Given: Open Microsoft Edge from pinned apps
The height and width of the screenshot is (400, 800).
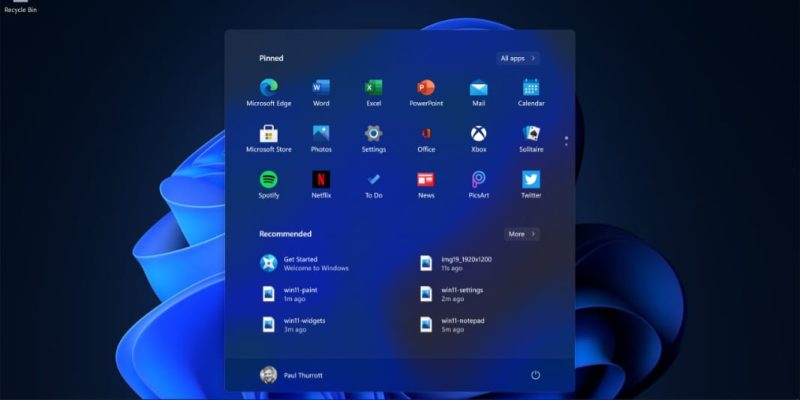Looking at the screenshot, I should point(268,88).
